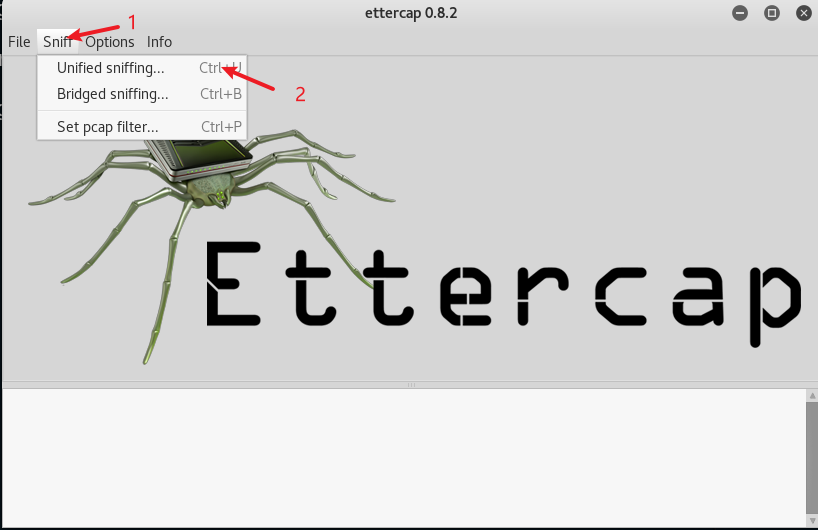The height and width of the screenshot is (530, 818).
Task: Close the open Sniff menu
Action: [x=57, y=42]
